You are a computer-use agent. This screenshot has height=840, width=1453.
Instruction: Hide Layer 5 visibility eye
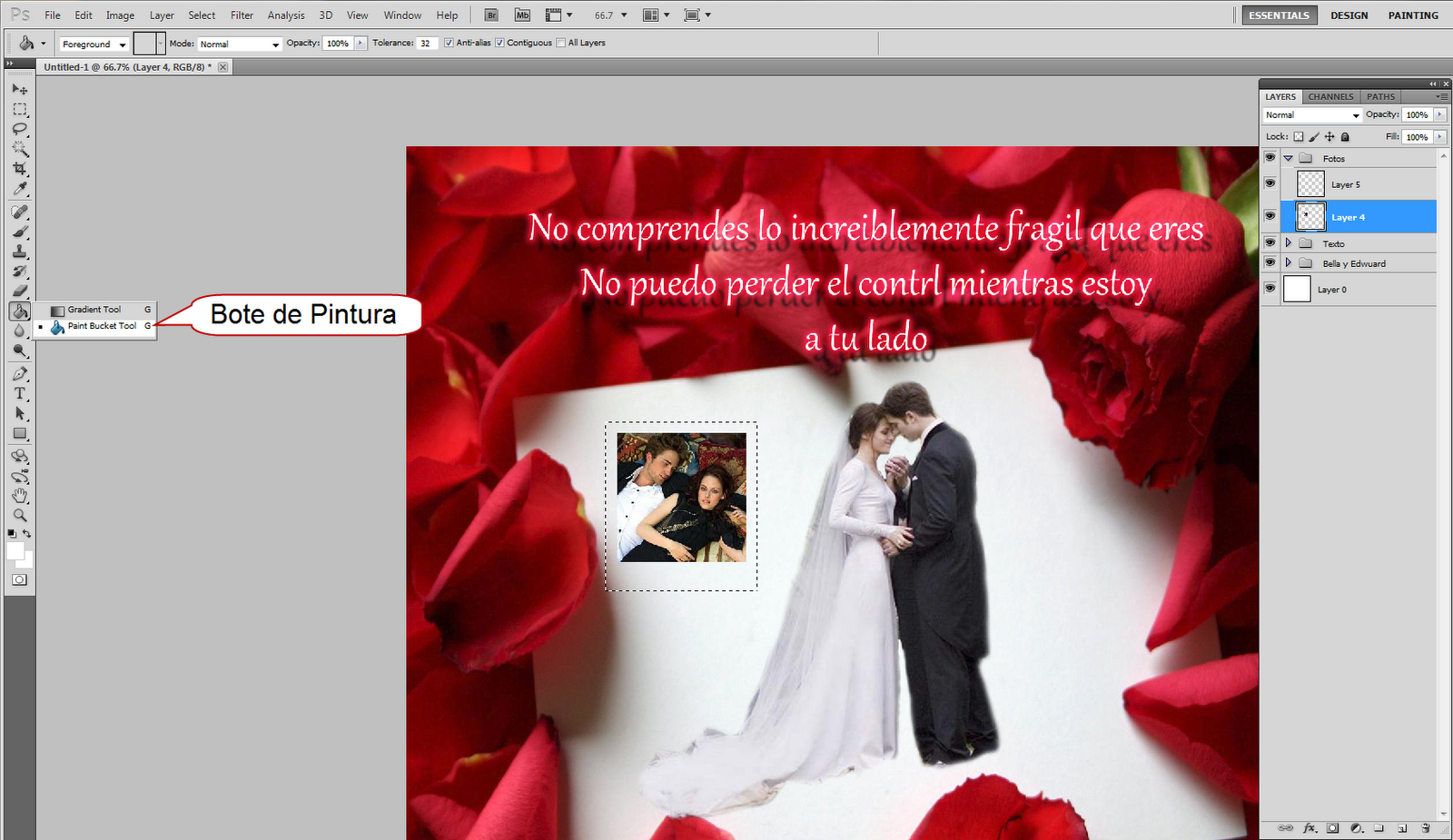pyautogui.click(x=1270, y=183)
